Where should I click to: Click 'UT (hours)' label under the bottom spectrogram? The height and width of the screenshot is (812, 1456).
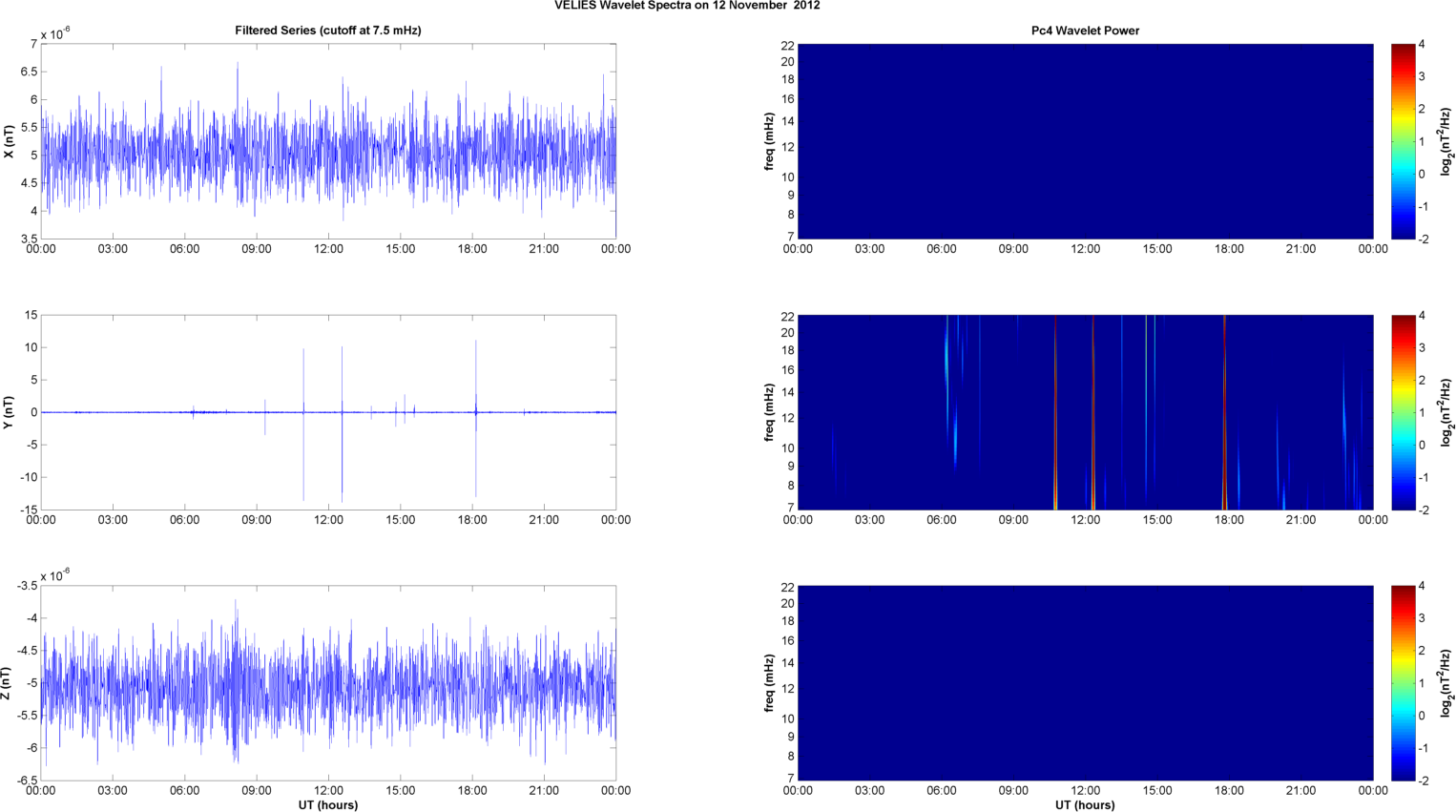click(x=1085, y=805)
